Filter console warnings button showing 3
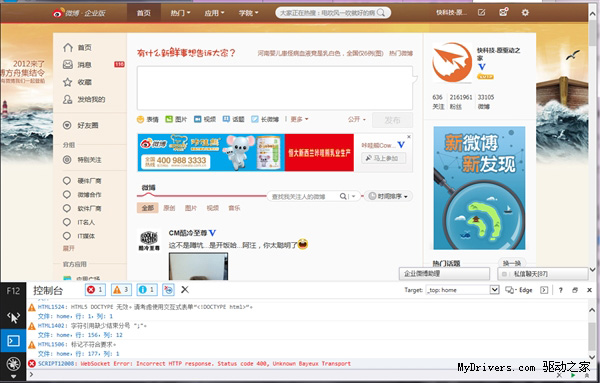The image size is (600, 383). (x=121, y=290)
